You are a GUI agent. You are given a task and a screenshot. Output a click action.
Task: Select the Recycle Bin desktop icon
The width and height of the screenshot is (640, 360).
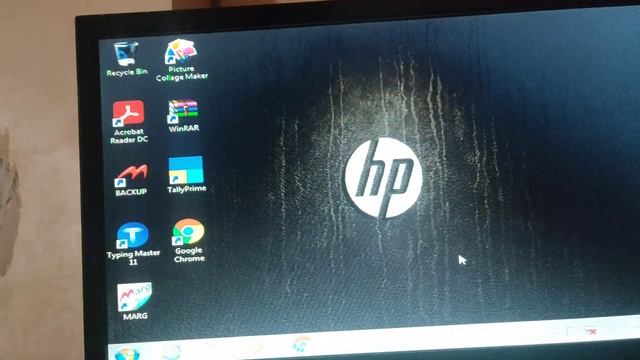pyautogui.click(x=127, y=58)
